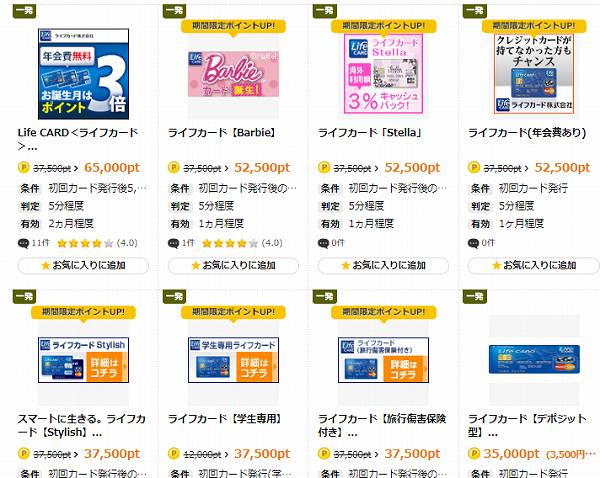
Task: Click the Stella card 0件 comment icon
Action: pyautogui.click(x=323, y=243)
